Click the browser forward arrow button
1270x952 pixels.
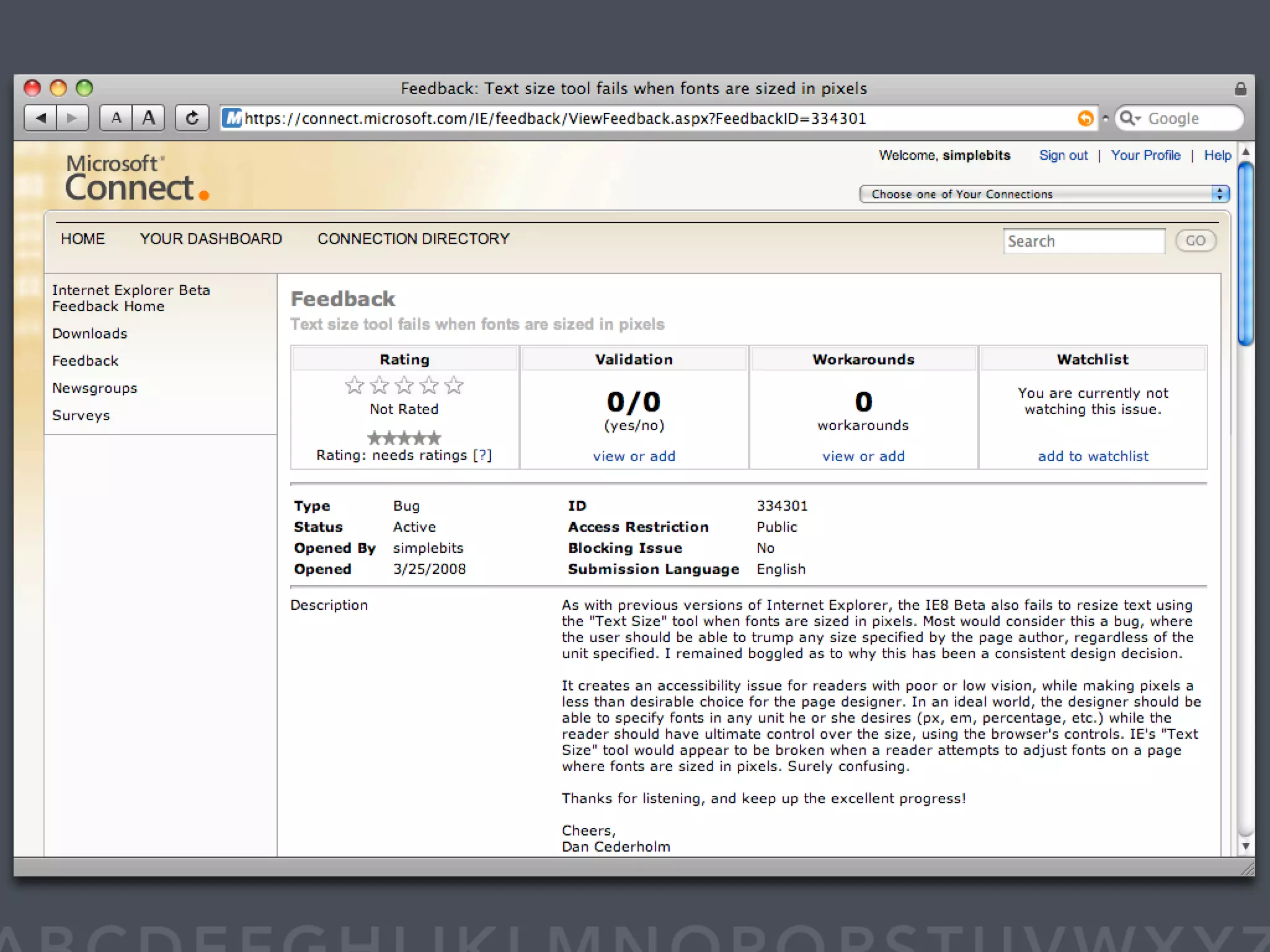click(72, 118)
